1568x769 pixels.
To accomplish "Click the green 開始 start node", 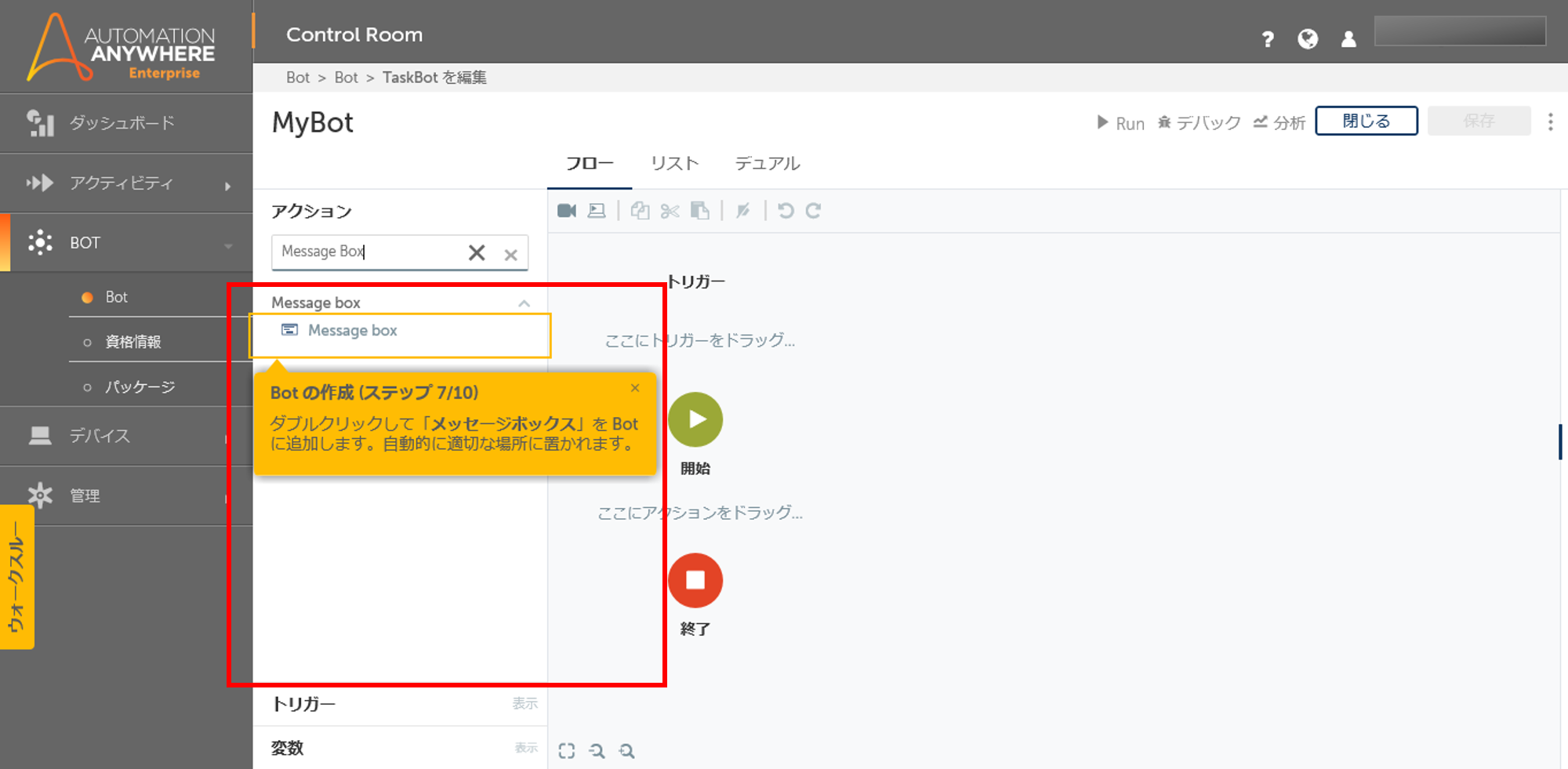I will pos(695,419).
